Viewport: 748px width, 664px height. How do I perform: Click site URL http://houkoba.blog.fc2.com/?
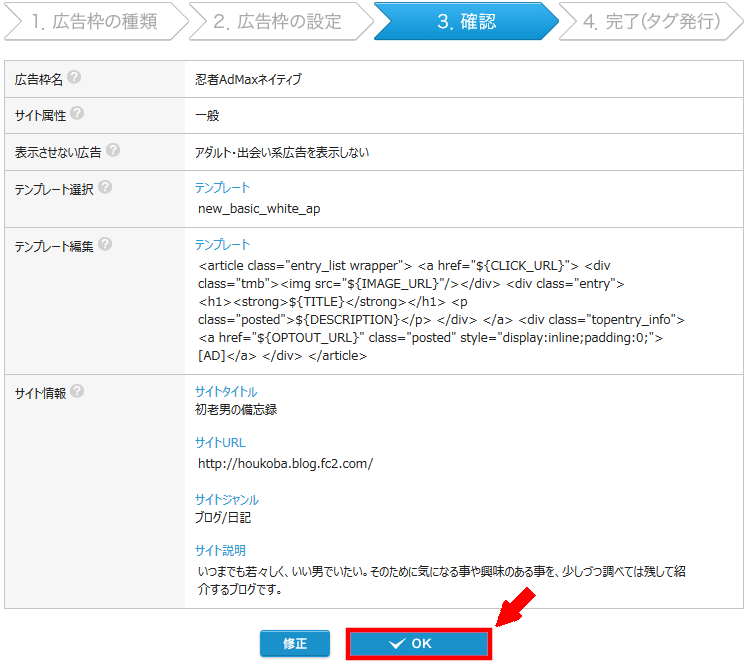tap(285, 464)
